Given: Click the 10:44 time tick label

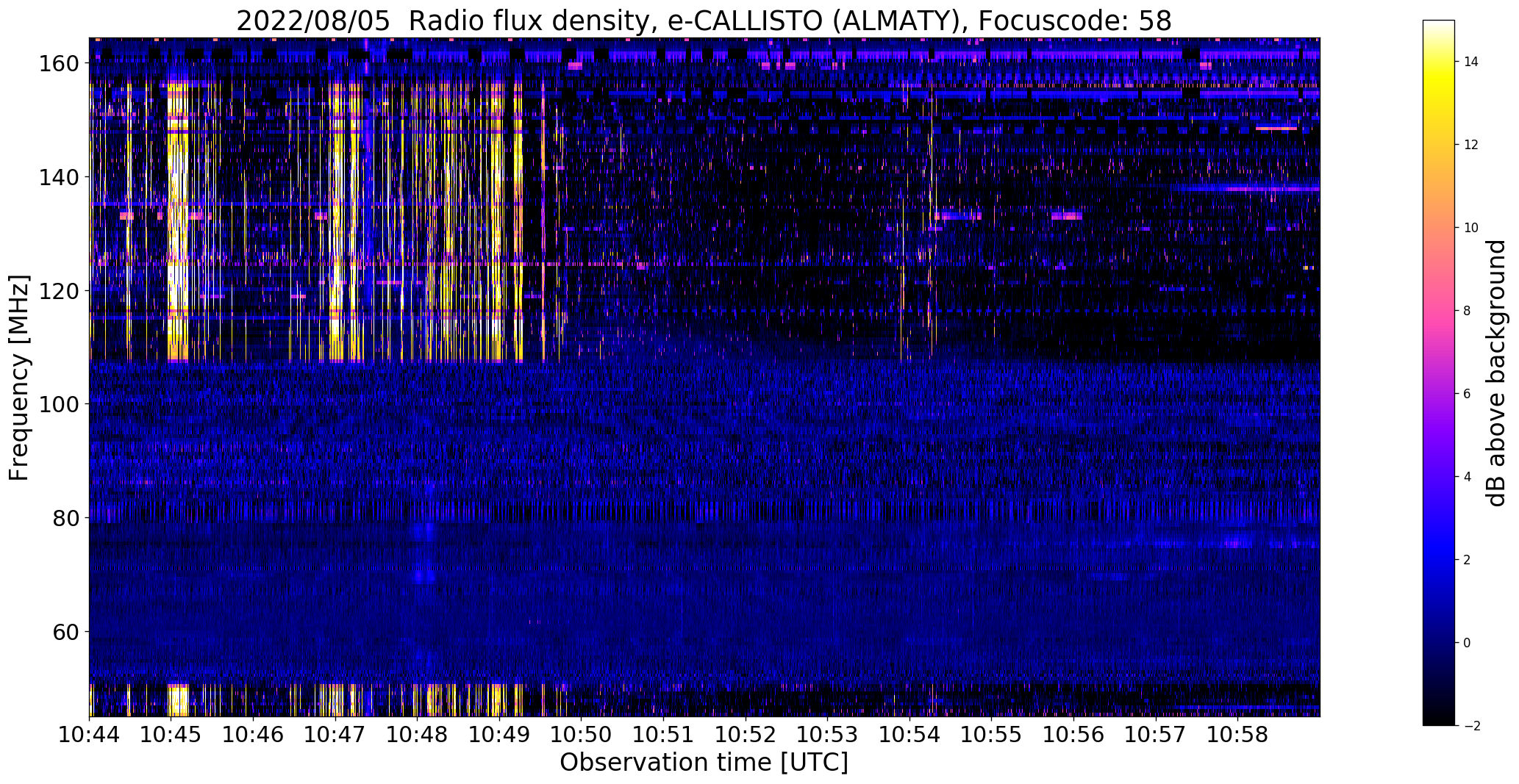Looking at the screenshot, I should point(90,734).
